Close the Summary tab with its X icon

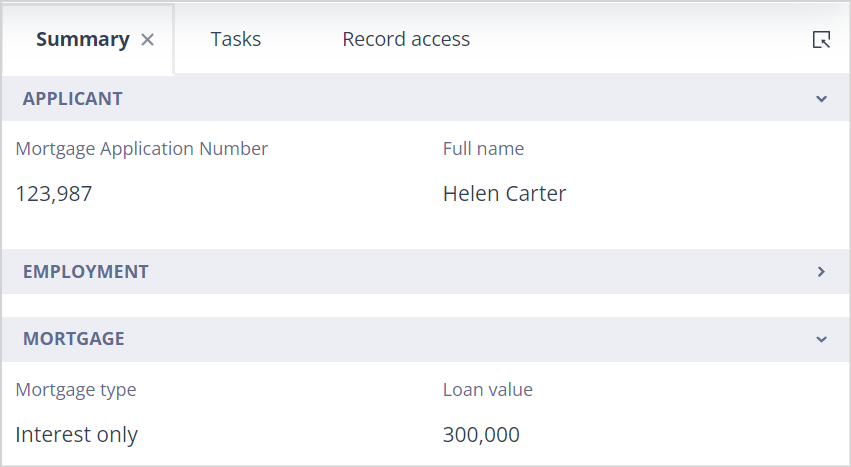(x=148, y=40)
